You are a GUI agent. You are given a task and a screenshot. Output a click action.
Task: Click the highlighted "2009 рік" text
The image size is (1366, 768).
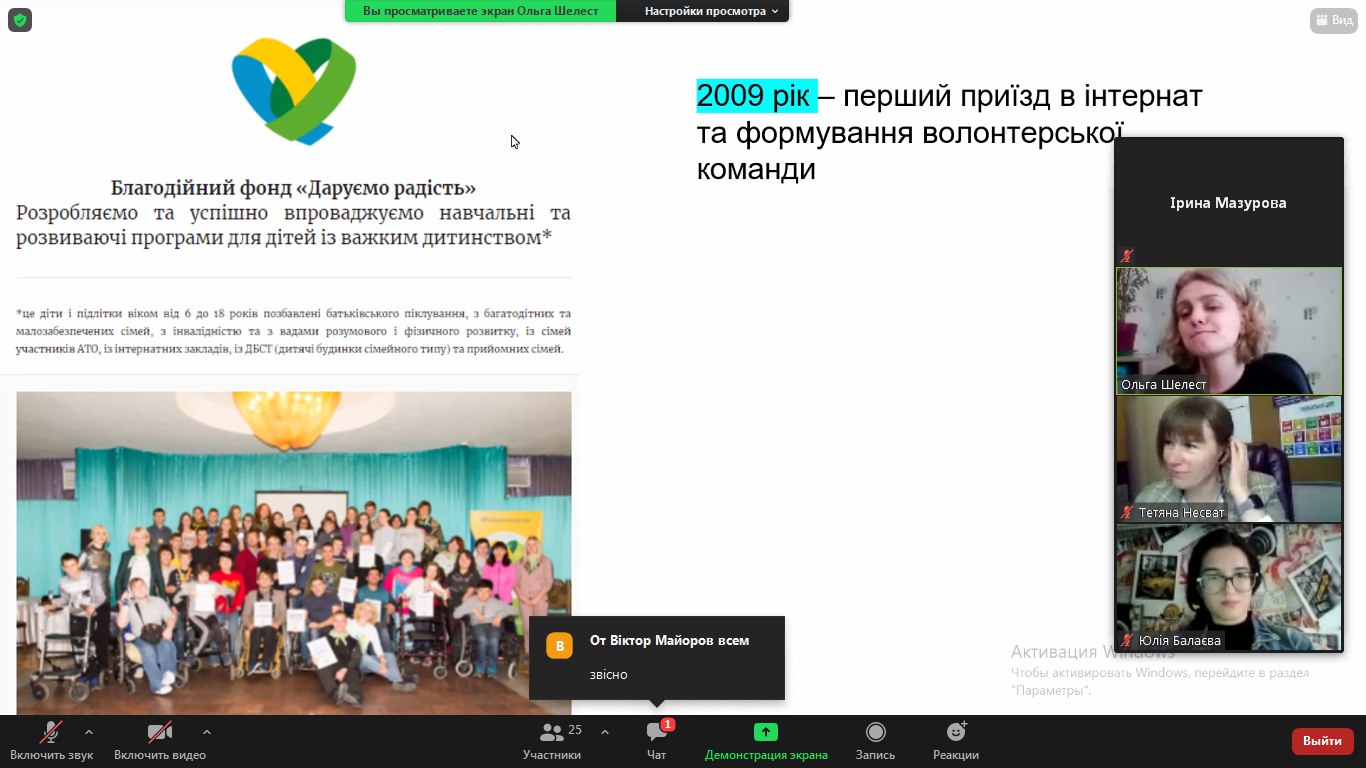(x=756, y=96)
